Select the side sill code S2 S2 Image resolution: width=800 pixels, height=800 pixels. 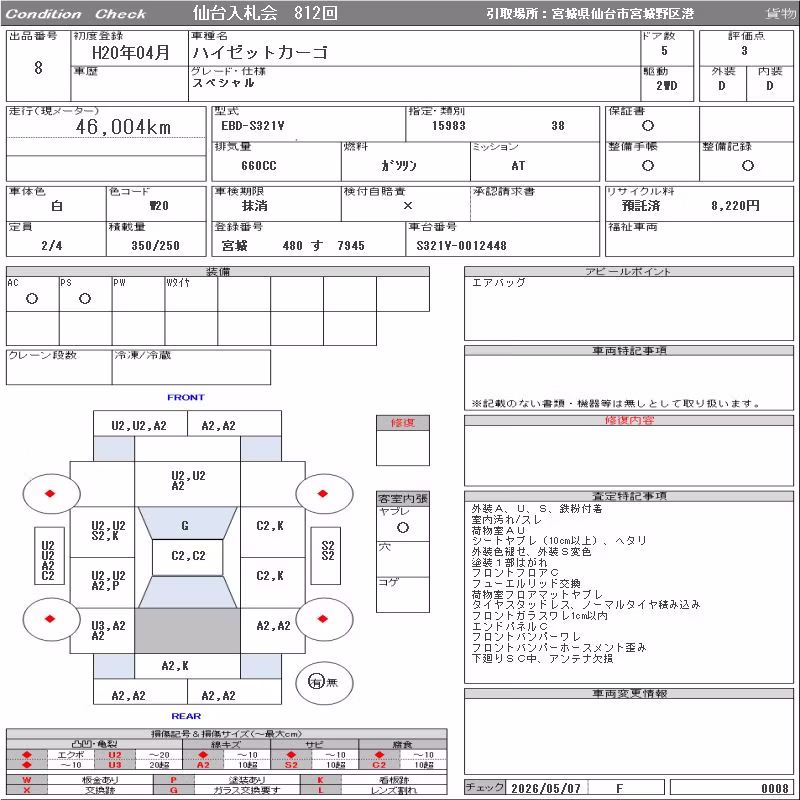coord(328,551)
